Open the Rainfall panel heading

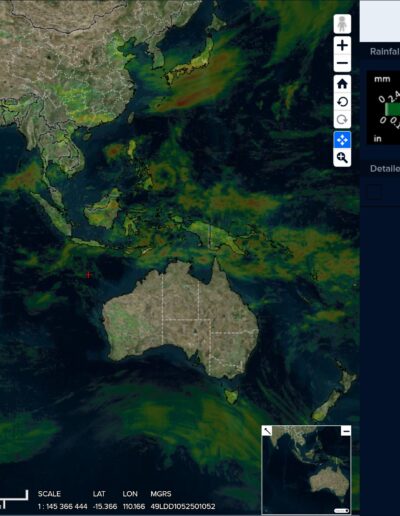(x=385, y=51)
